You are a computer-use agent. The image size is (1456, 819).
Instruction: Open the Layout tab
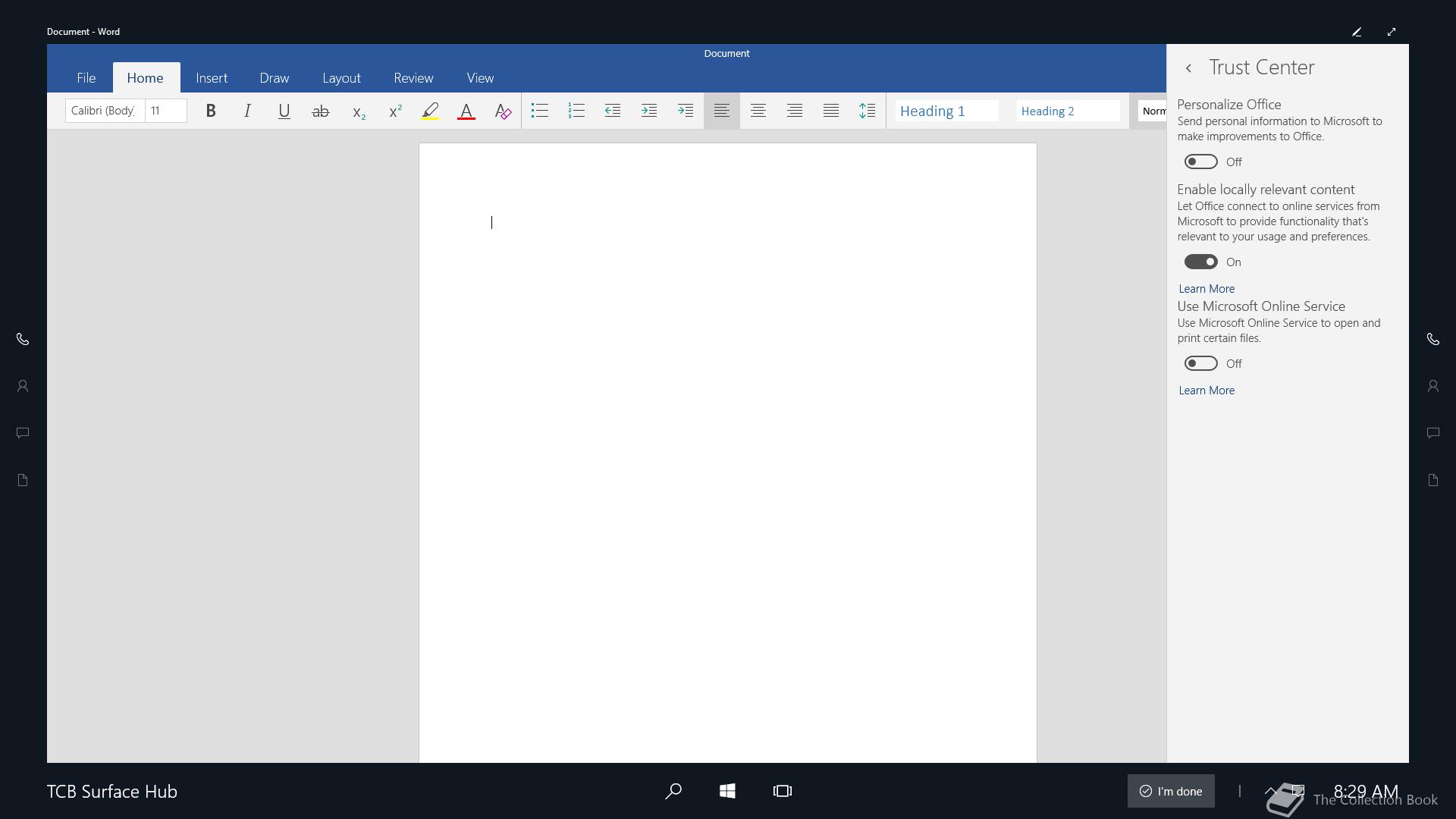[341, 78]
